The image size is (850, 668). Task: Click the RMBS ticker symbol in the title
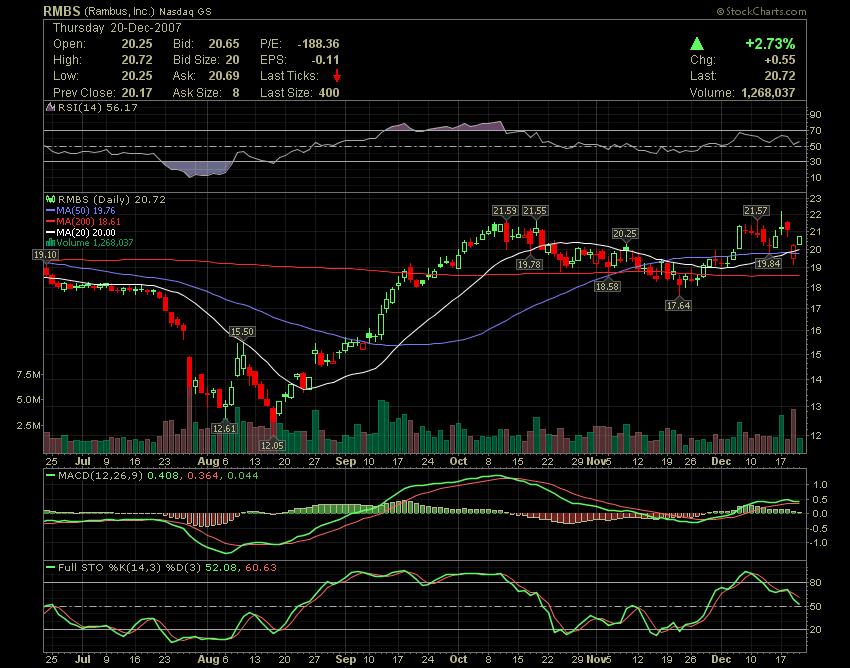coord(62,11)
